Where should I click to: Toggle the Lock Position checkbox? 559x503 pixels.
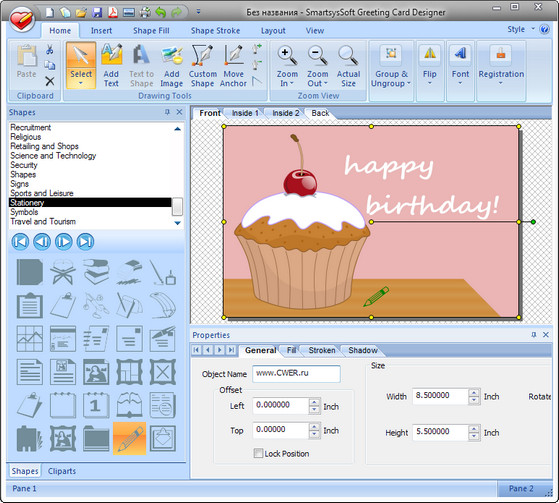pyautogui.click(x=258, y=453)
